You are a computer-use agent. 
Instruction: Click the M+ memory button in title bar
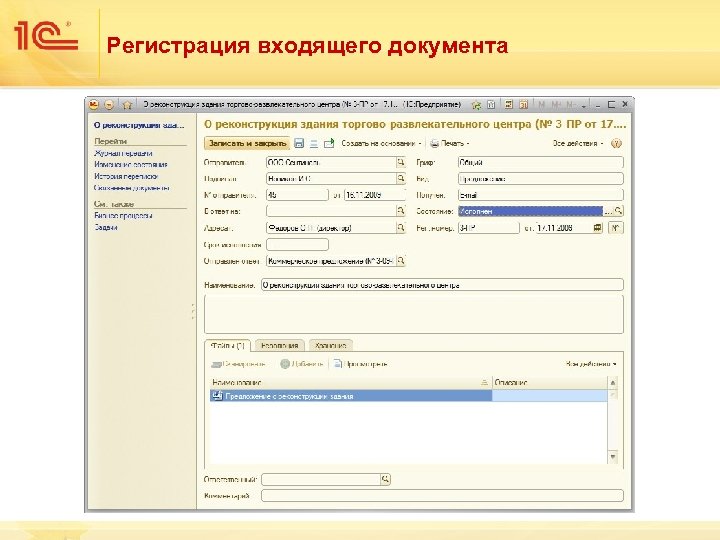click(x=557, y=105)
